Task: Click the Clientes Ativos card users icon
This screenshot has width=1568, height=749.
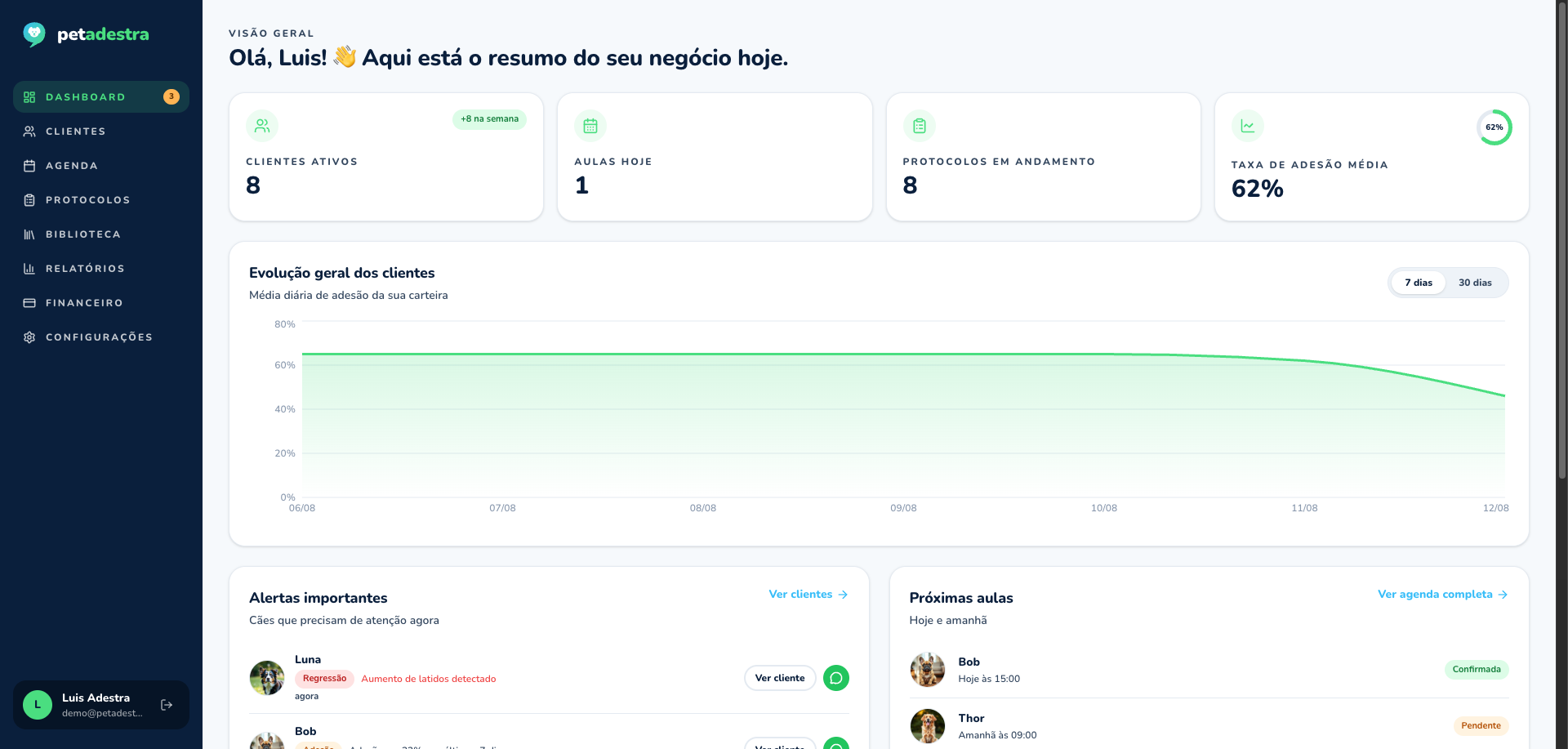Action: pyautogui.click(x=262, y=126)
